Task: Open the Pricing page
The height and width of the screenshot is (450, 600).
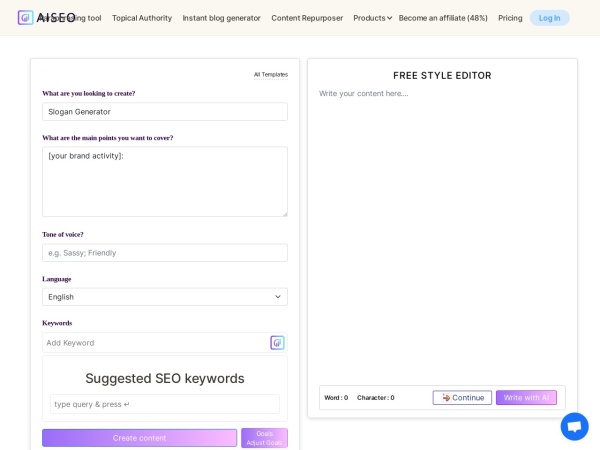Action: click(510, 18)
